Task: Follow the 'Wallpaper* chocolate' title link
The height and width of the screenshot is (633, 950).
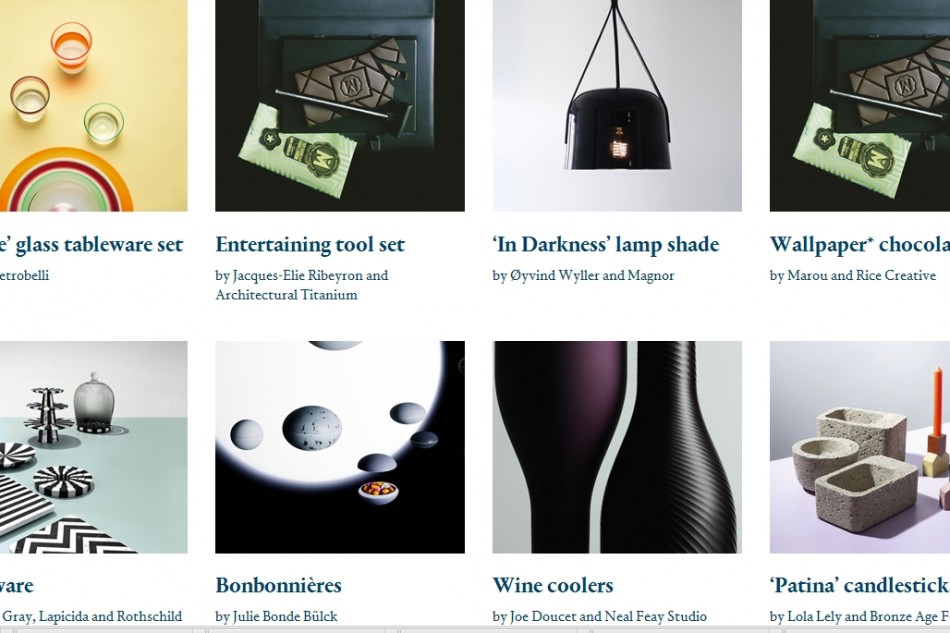Action: [860, 245]
